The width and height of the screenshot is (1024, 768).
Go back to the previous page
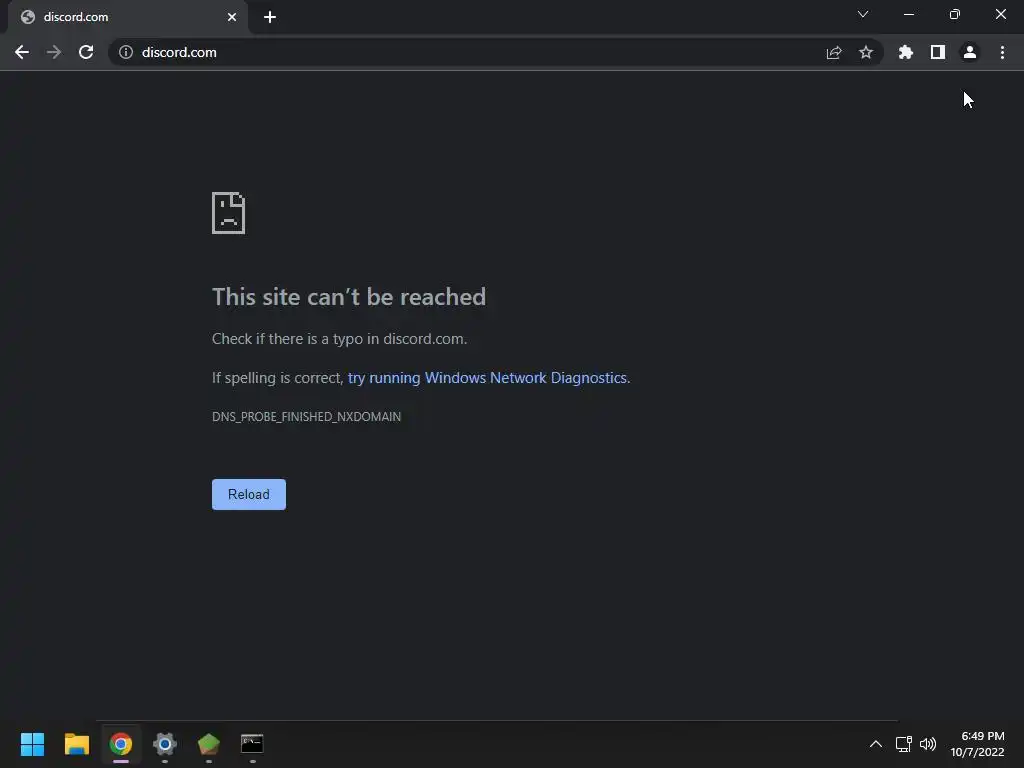(22, 52)
